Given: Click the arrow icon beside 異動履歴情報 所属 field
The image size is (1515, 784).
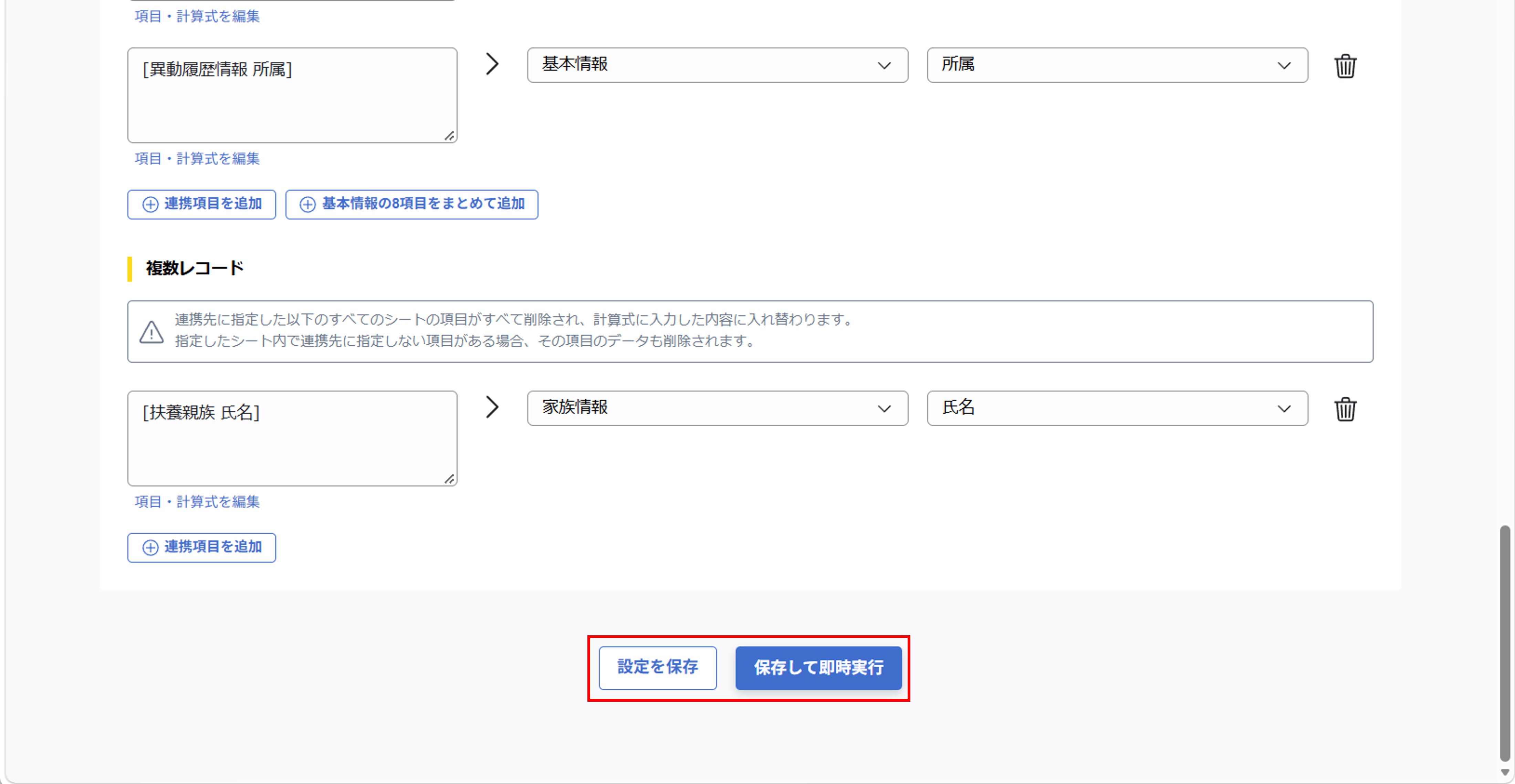Looking at the screenshot, I should [492, 64].
